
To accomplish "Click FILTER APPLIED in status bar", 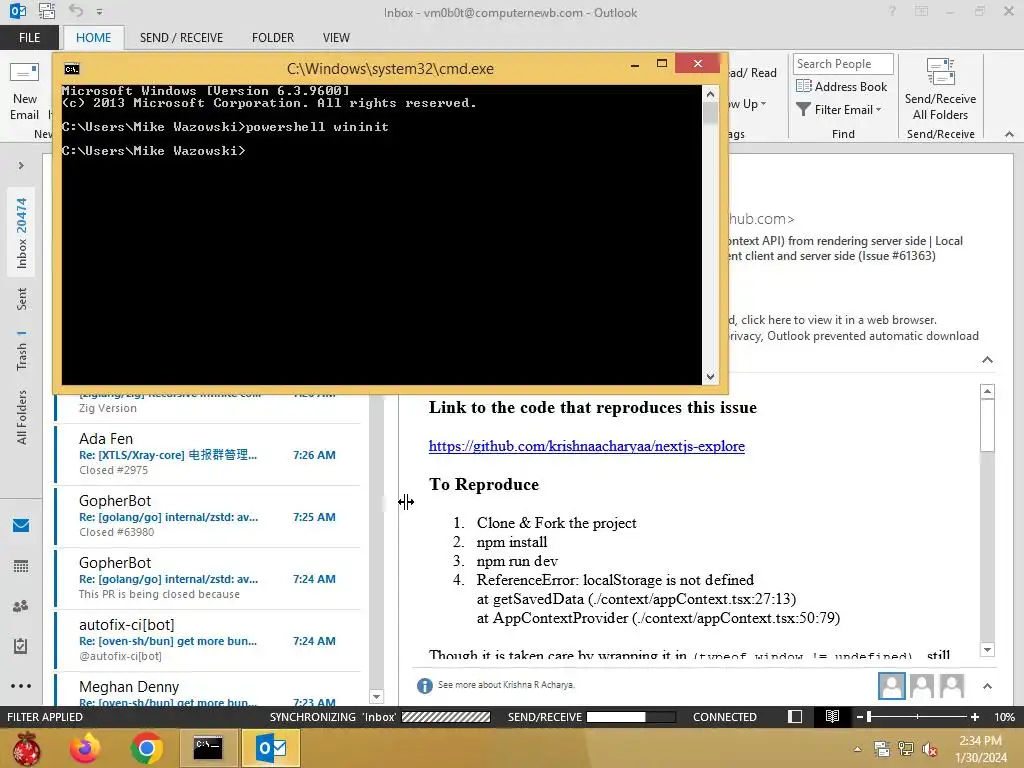I will [x=44, y=717].
